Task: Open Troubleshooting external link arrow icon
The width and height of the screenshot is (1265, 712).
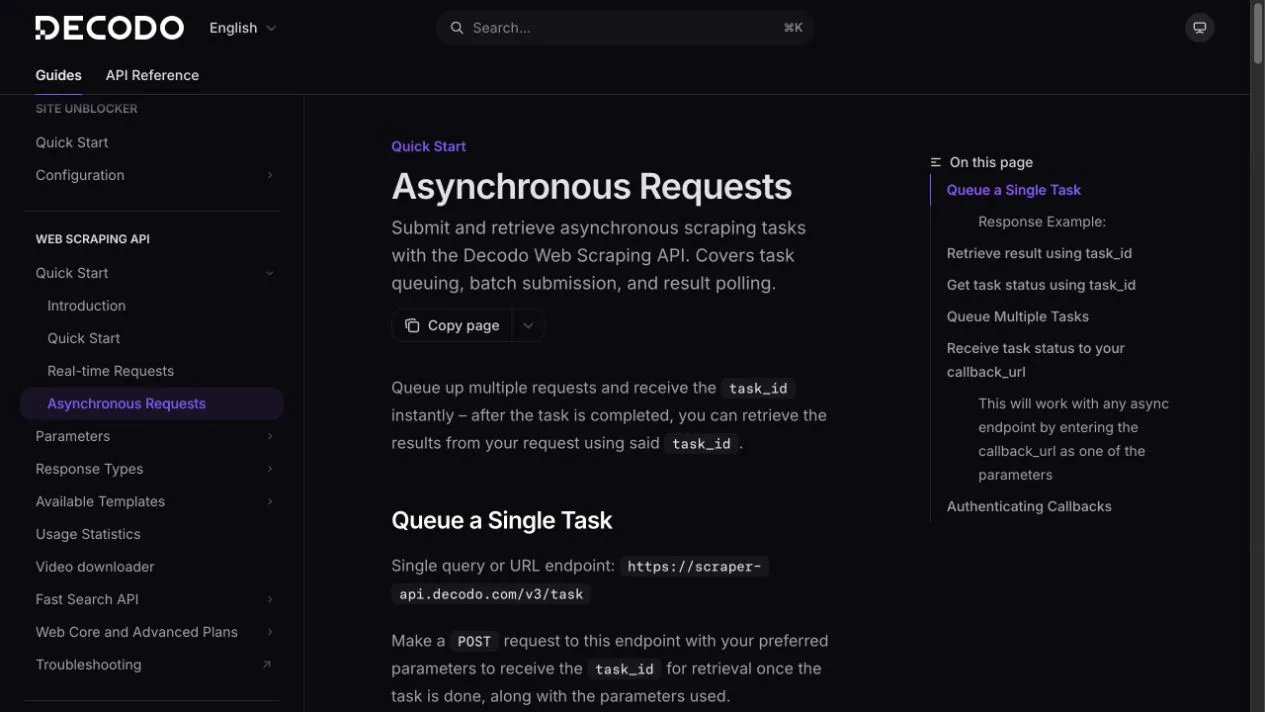Action: (x=266, y=665)
